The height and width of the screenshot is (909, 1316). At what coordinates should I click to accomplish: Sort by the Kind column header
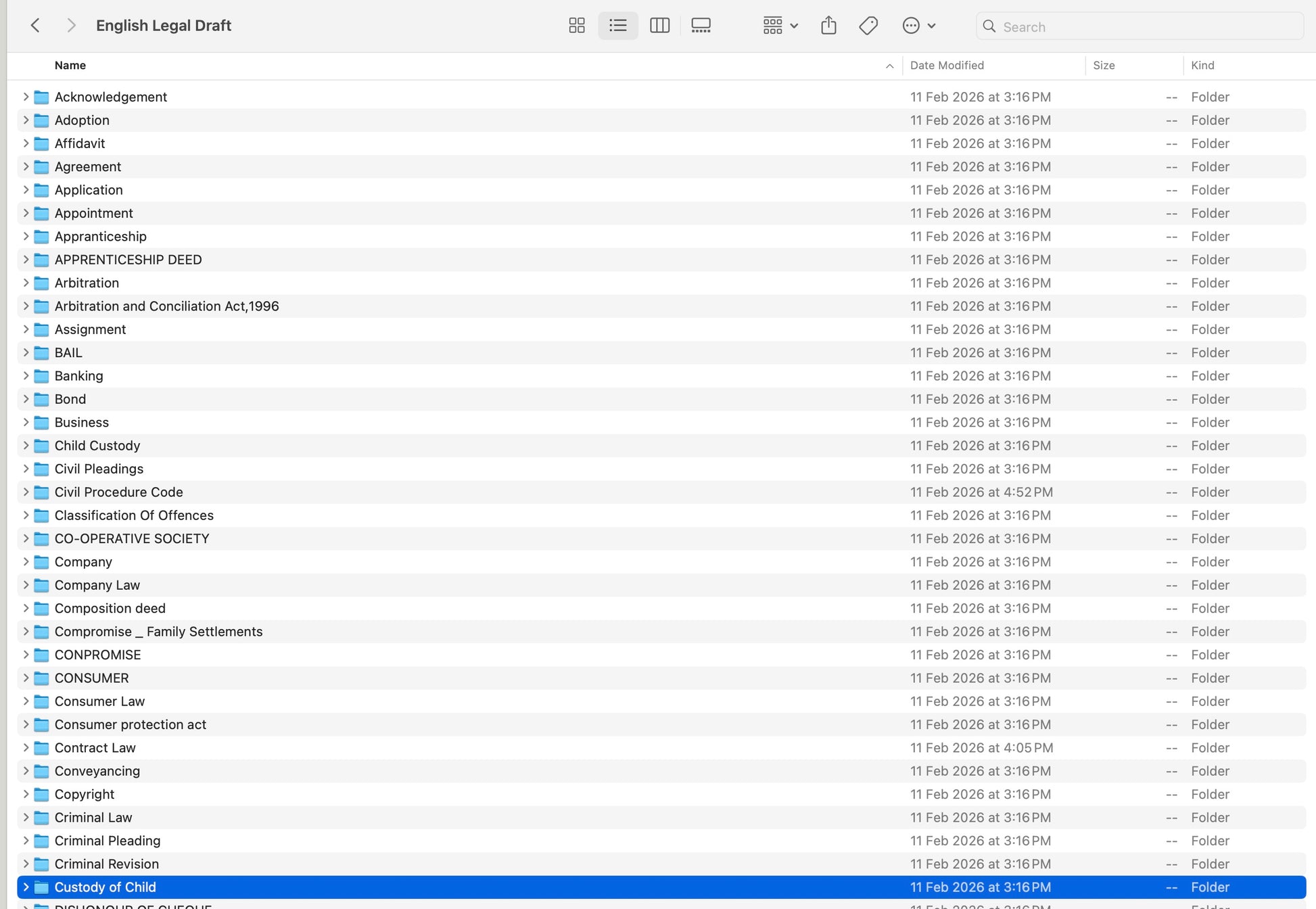(x=1202, y=66)
